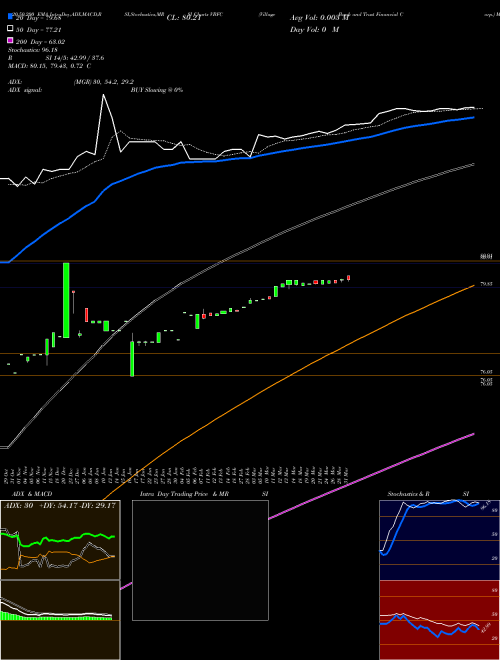500x660 pixels.
Task: Click the empty Intra Day trading price panel
Action: coord(200,560)
